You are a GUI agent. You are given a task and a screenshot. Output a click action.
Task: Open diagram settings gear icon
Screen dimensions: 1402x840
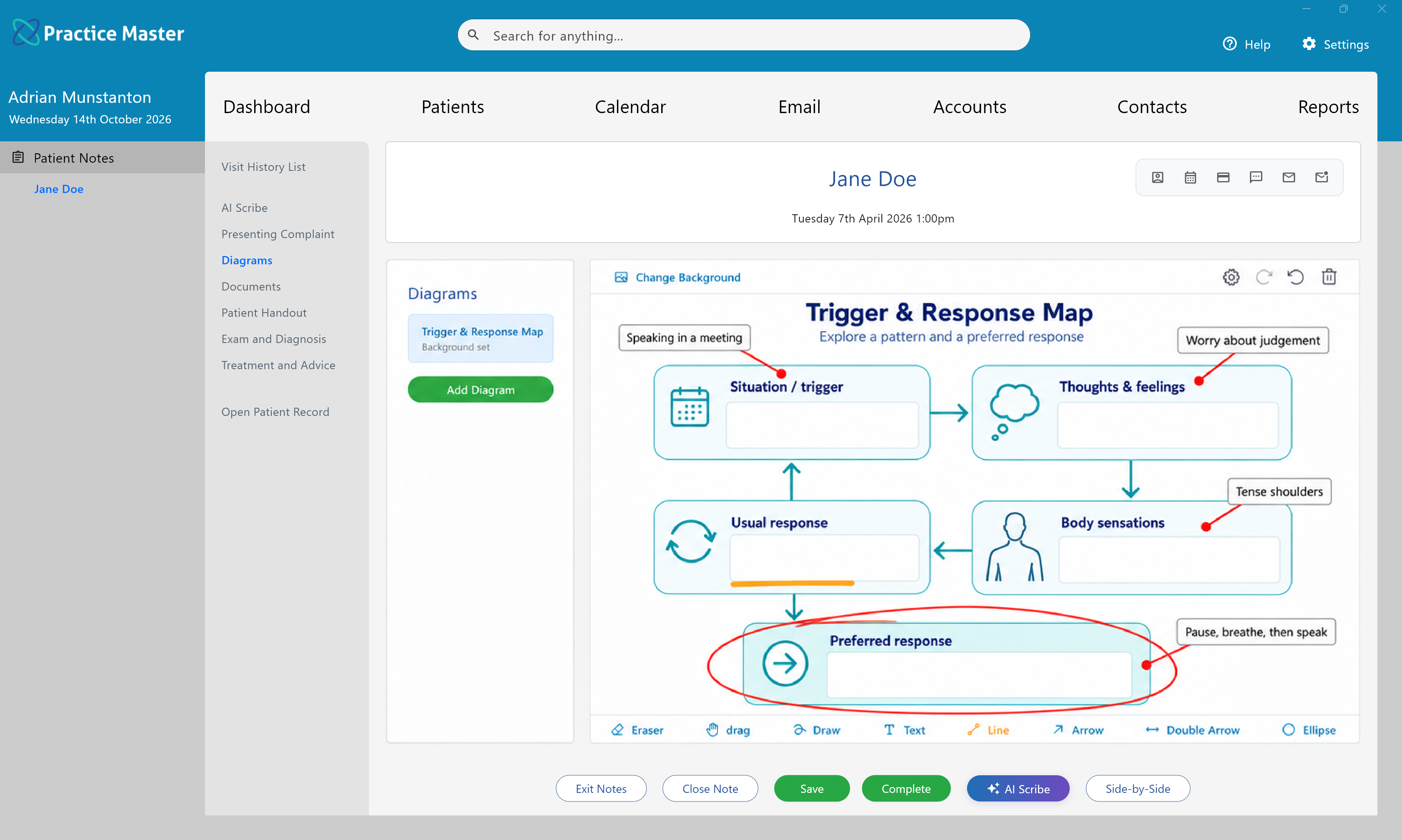pos(1231,277)
